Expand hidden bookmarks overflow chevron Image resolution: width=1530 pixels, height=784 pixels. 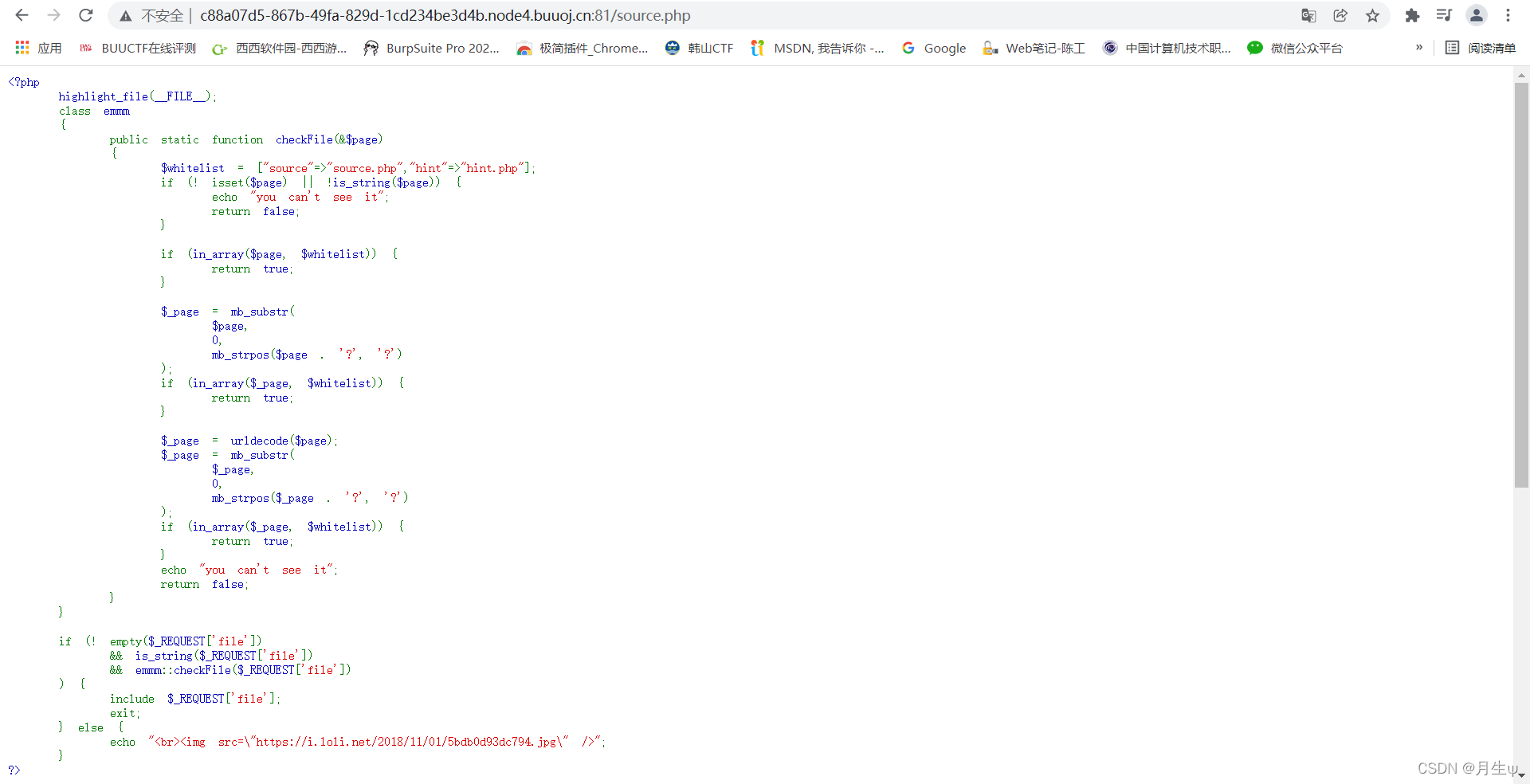1419,48
